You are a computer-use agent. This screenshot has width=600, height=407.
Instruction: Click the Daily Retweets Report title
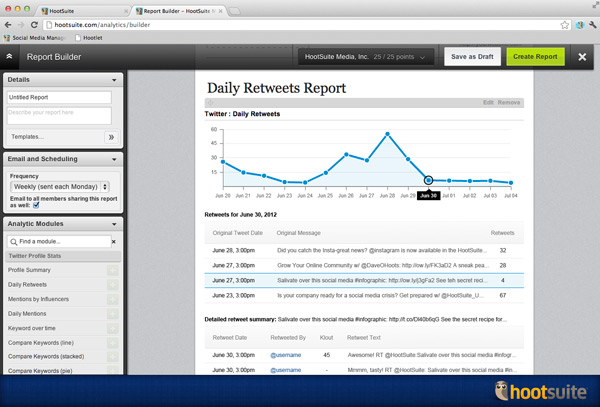[x=276, y=88]
